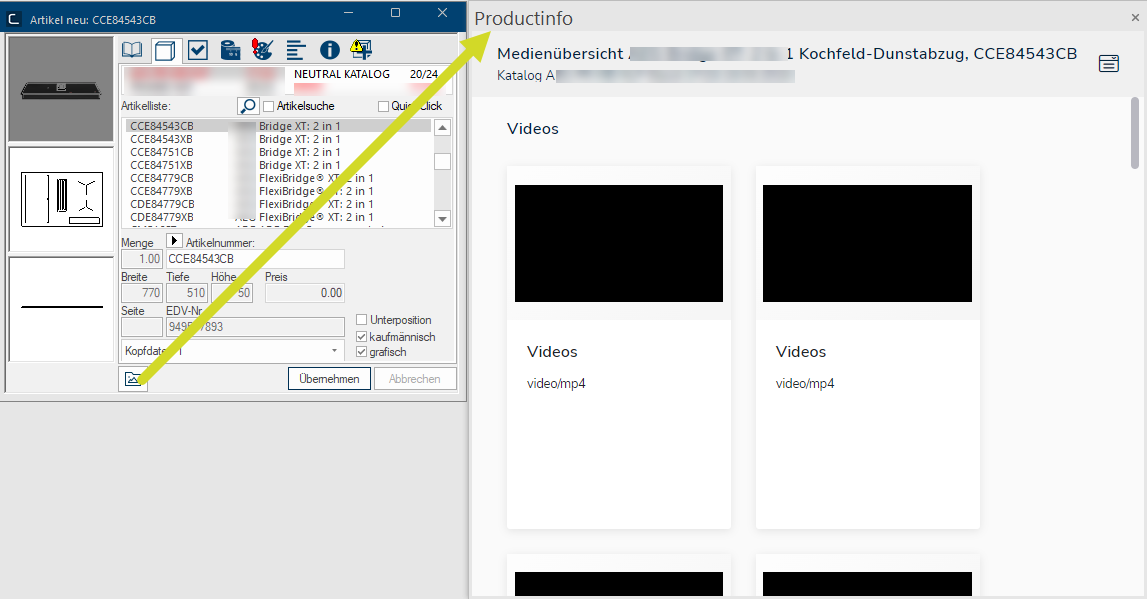Click the warning triangle icon in toolbar

[361, 50]
